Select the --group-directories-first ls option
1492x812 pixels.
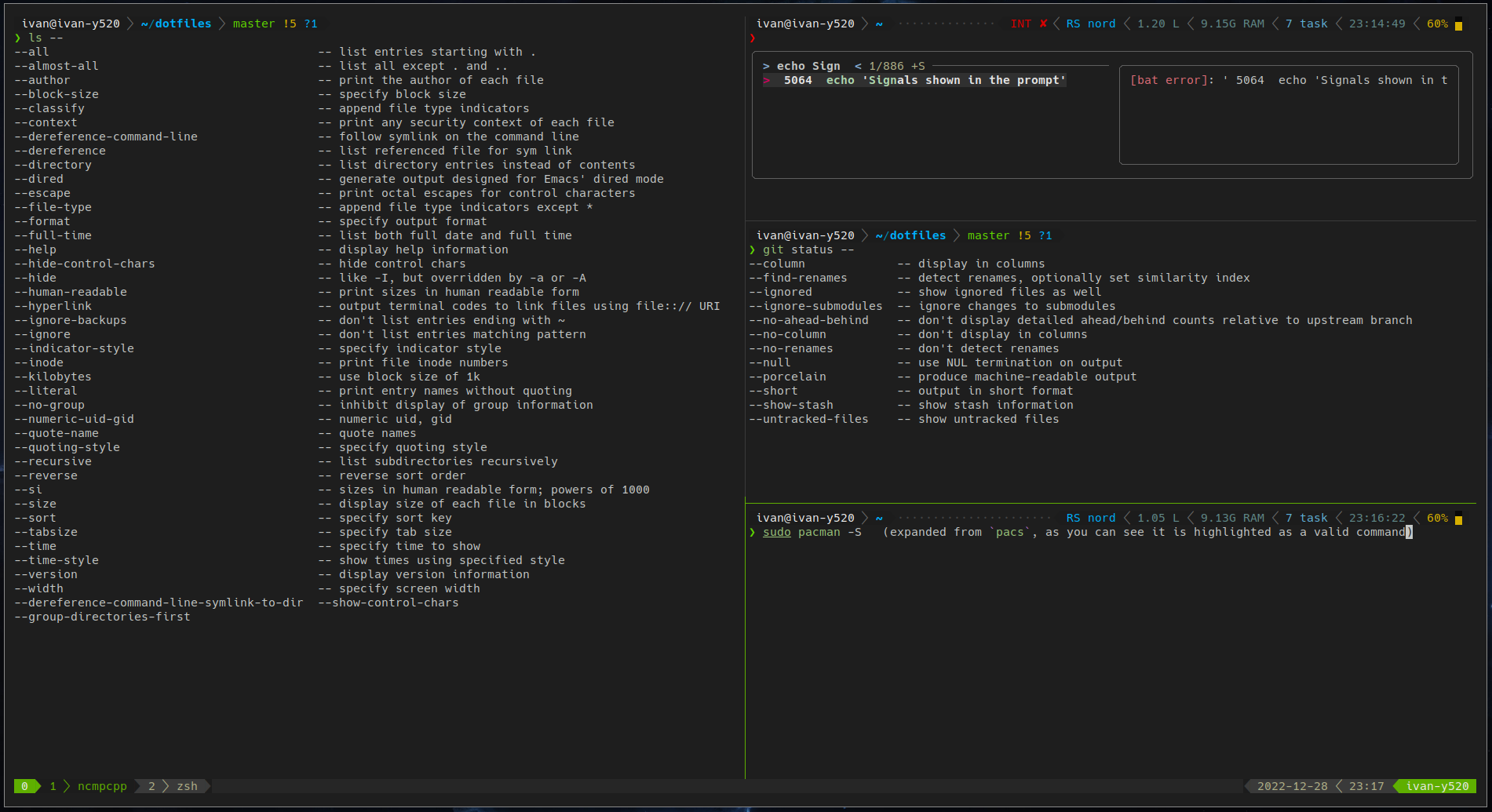(103, 617)
